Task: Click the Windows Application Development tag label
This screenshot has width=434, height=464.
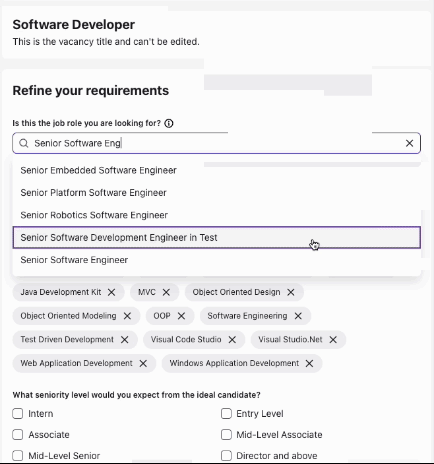Action: [234, 363]
